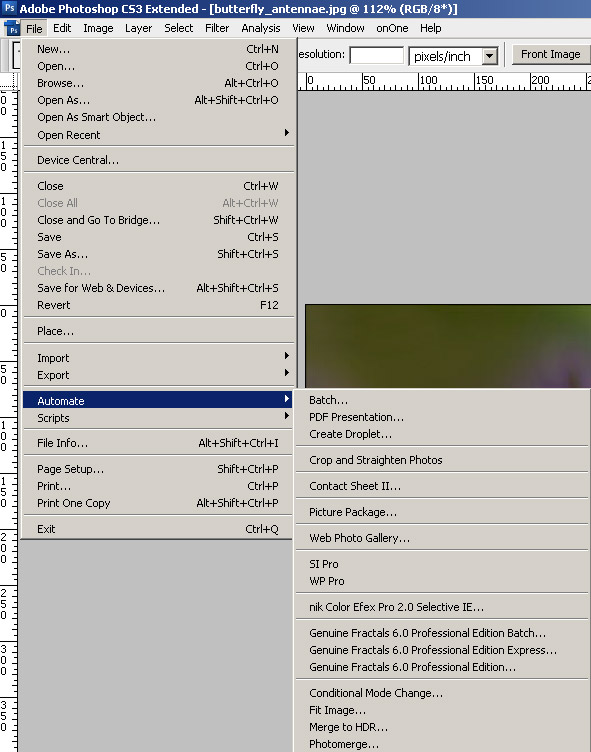The image size is (591, 752).
Task: Open the Select menu
Action: click(178, 28)
